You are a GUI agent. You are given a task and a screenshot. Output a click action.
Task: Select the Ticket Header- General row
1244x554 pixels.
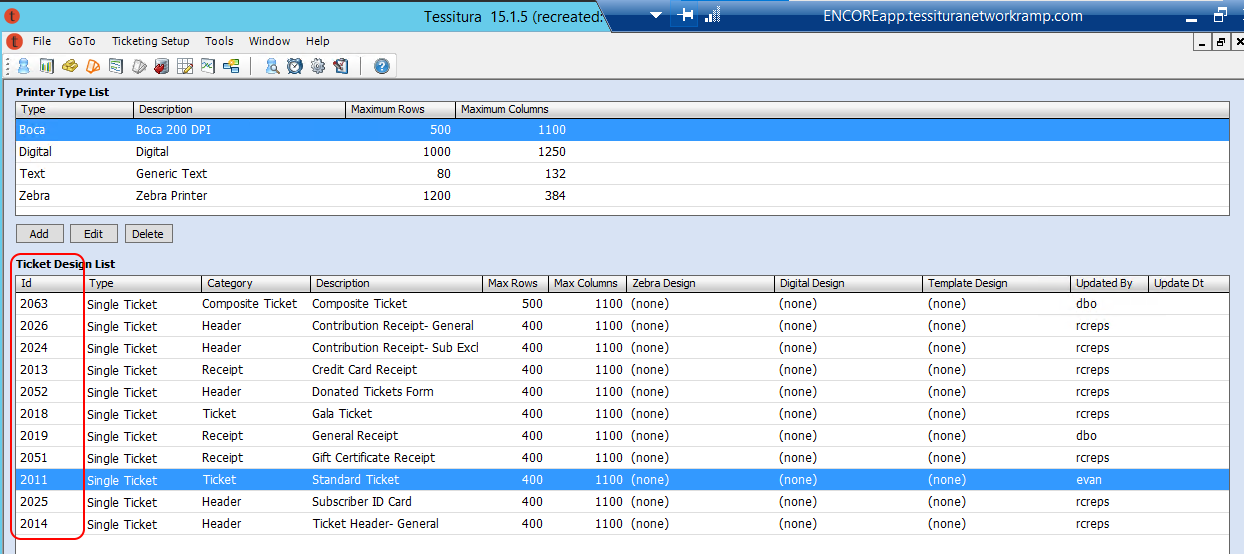click(622, 524)
